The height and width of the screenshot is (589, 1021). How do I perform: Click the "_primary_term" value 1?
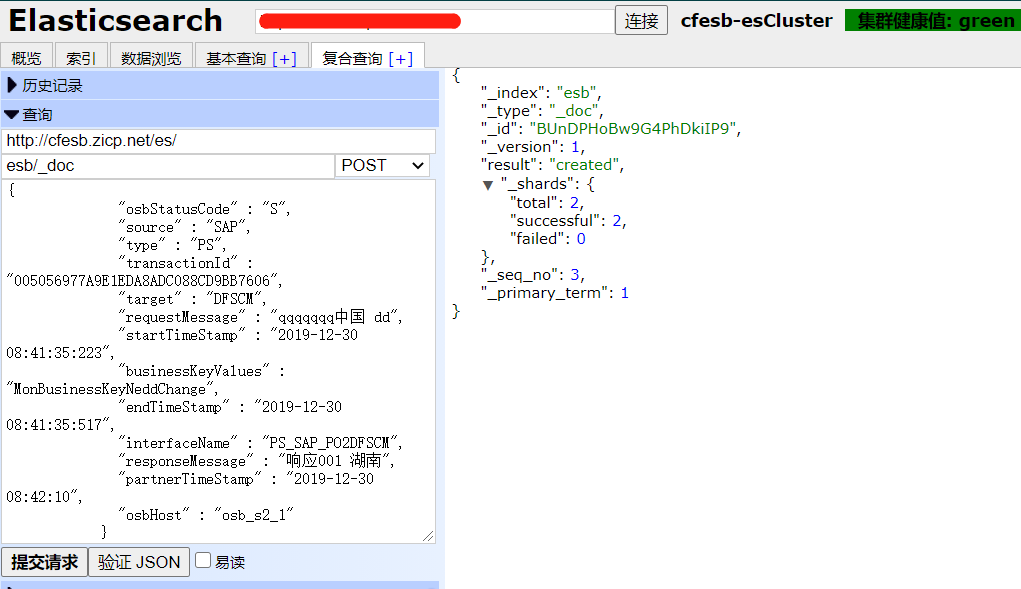pos(624,293)
